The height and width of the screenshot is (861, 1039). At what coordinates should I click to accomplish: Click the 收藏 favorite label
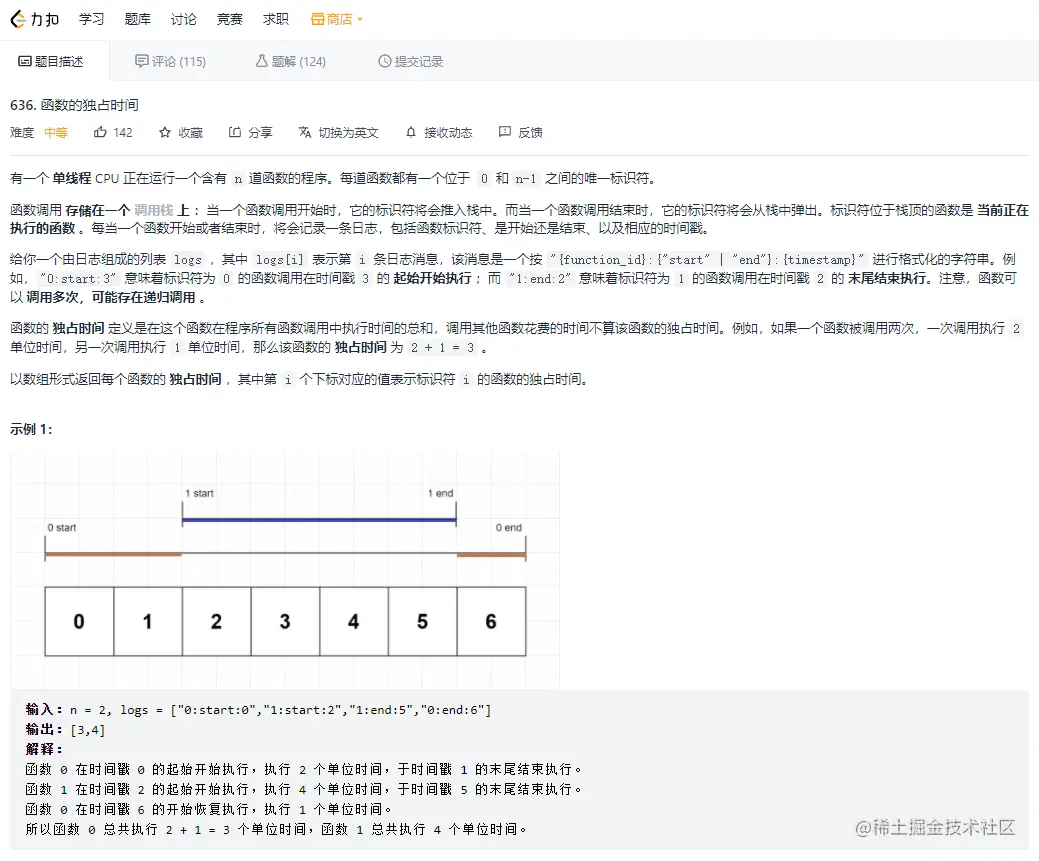pyautogui.click(x=190, y=133)
